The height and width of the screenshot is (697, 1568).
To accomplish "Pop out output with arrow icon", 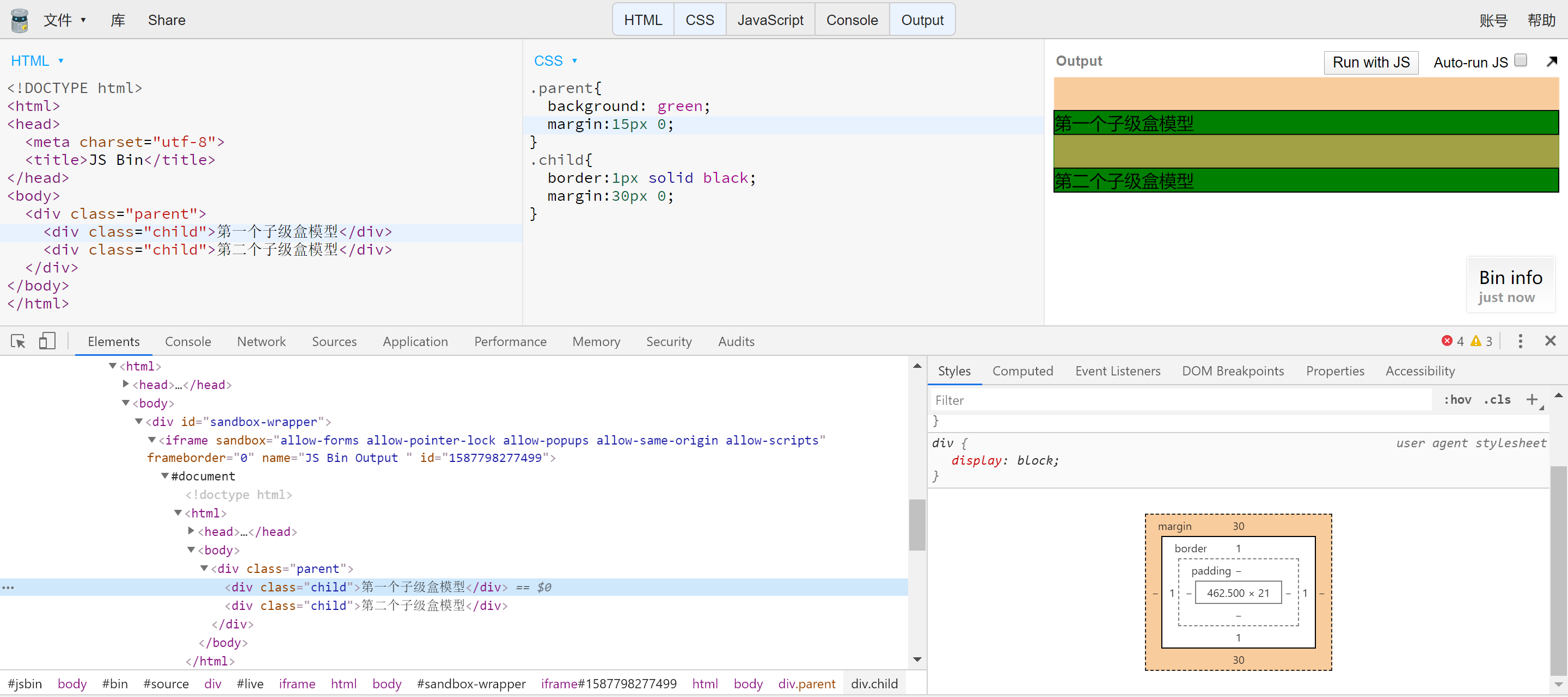I will (x=1552, y=61).
